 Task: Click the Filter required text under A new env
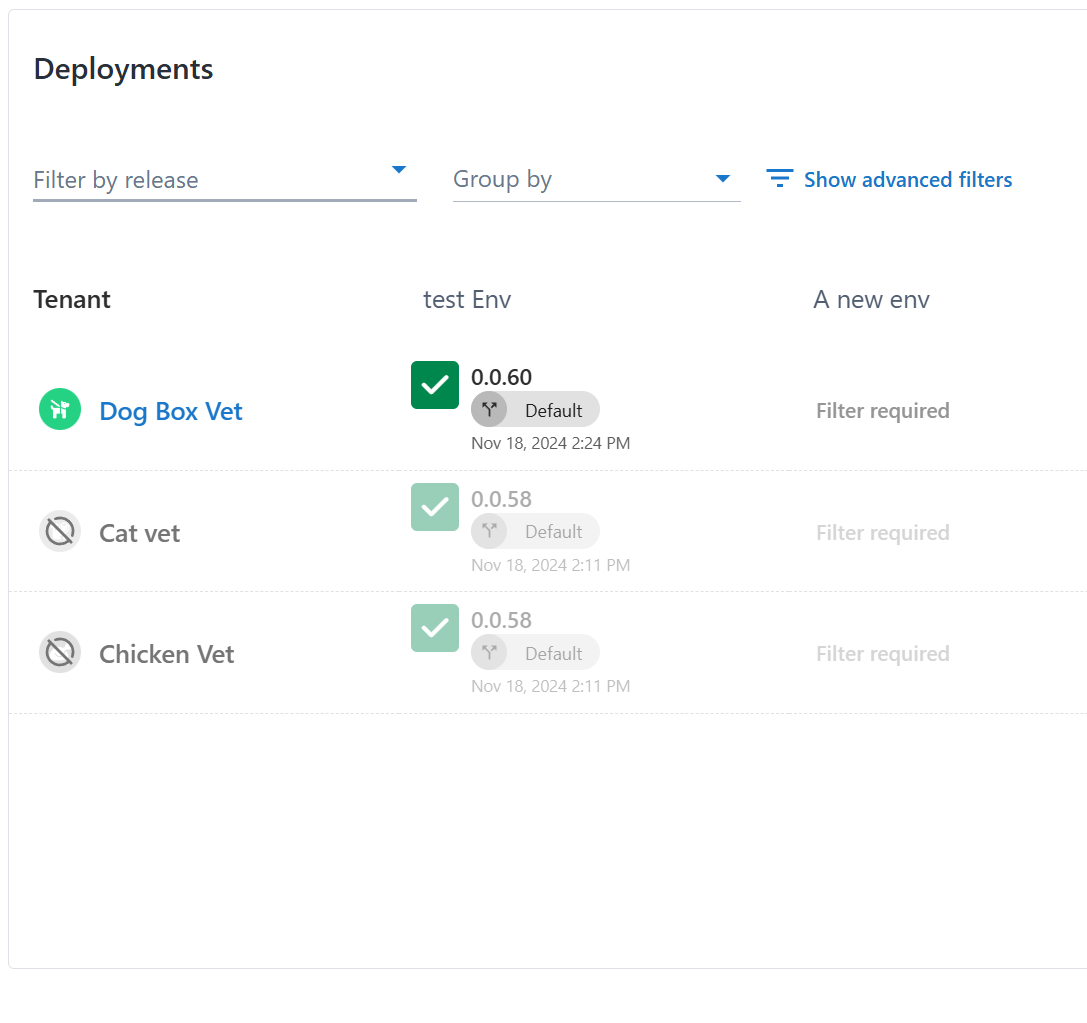coord(882,410)
